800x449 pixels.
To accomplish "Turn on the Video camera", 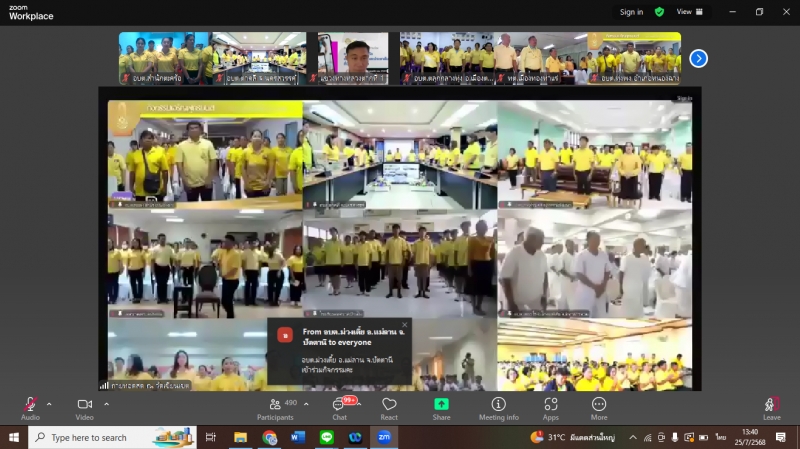I will (85, 408).
